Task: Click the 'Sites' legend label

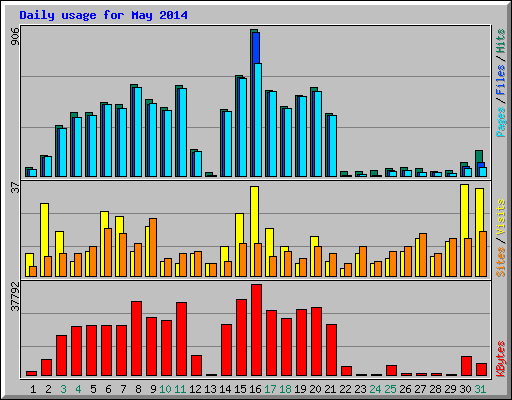Action: [x=500, y=262]
